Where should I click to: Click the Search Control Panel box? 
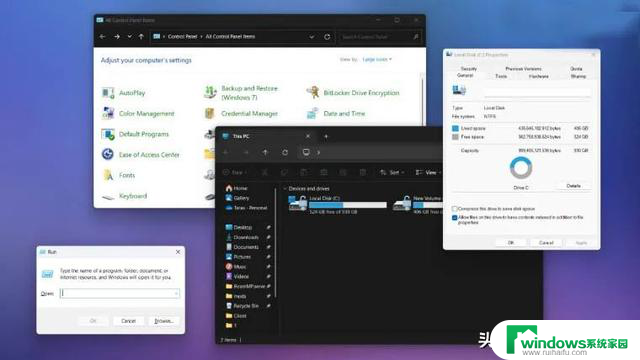pyautogui.click(x=380, y=37)
